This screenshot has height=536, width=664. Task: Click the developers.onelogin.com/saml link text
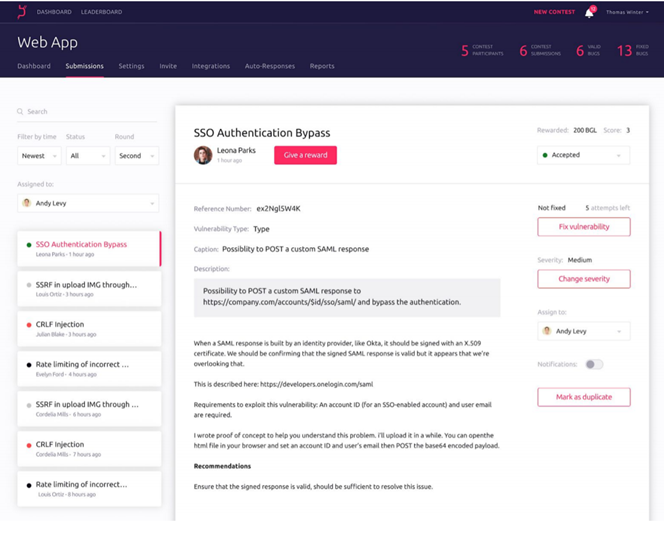pos(316,384)
